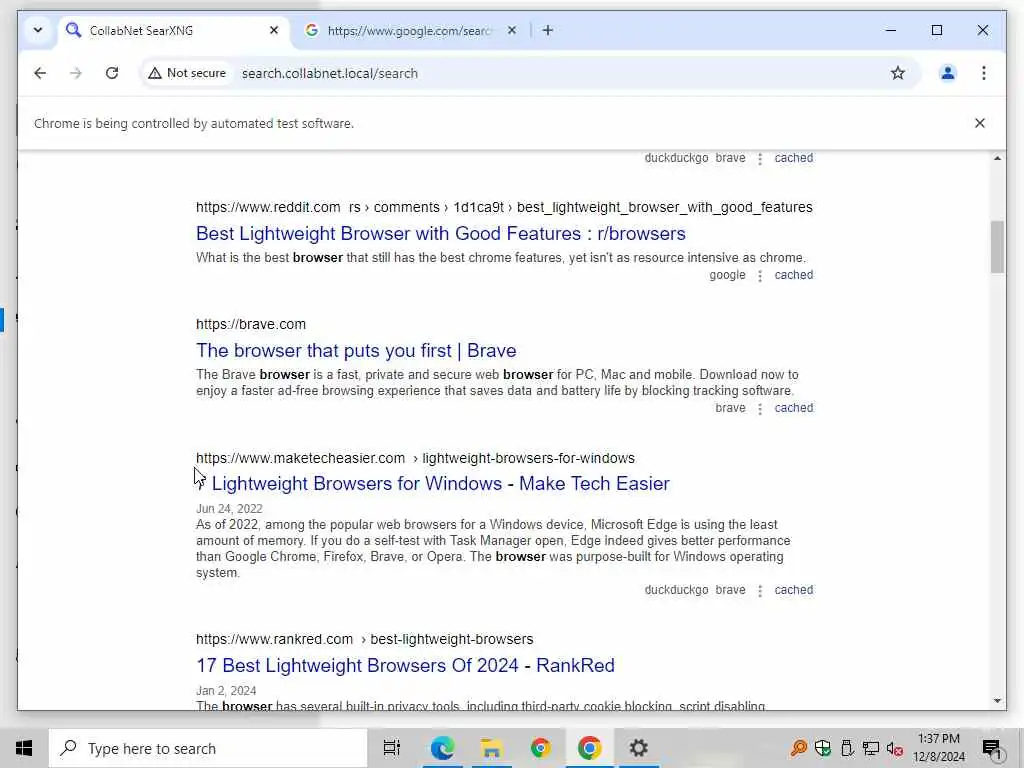Click the safely remove hardware tray icon
Viewport: 1024px width, 768px height.
(847, 748)
